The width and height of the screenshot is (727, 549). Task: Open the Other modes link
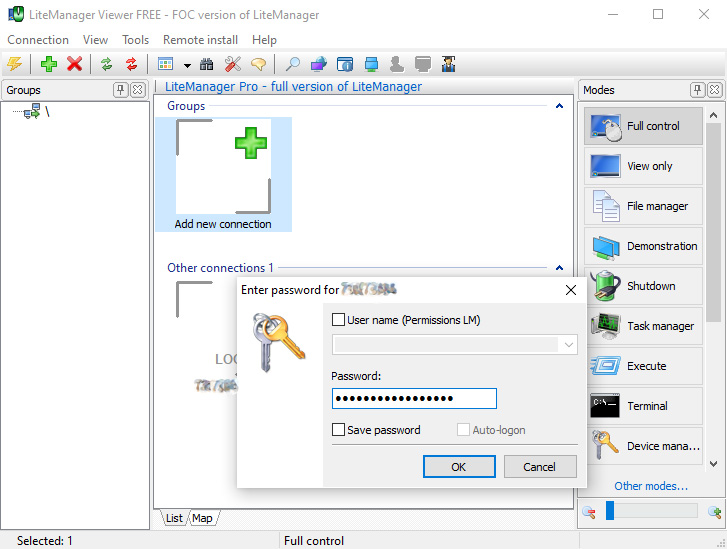coord(651,486)
